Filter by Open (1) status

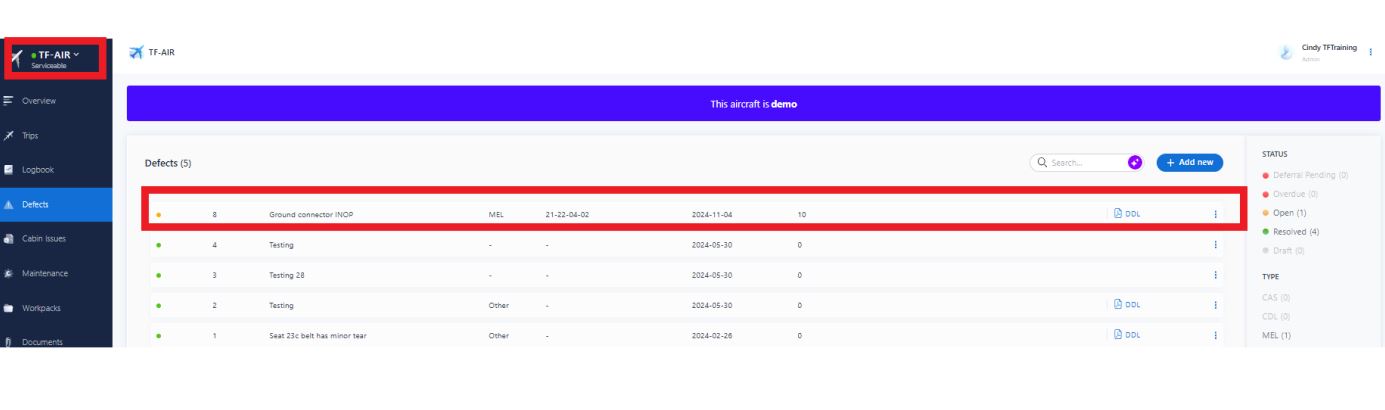coord(1284,213)
